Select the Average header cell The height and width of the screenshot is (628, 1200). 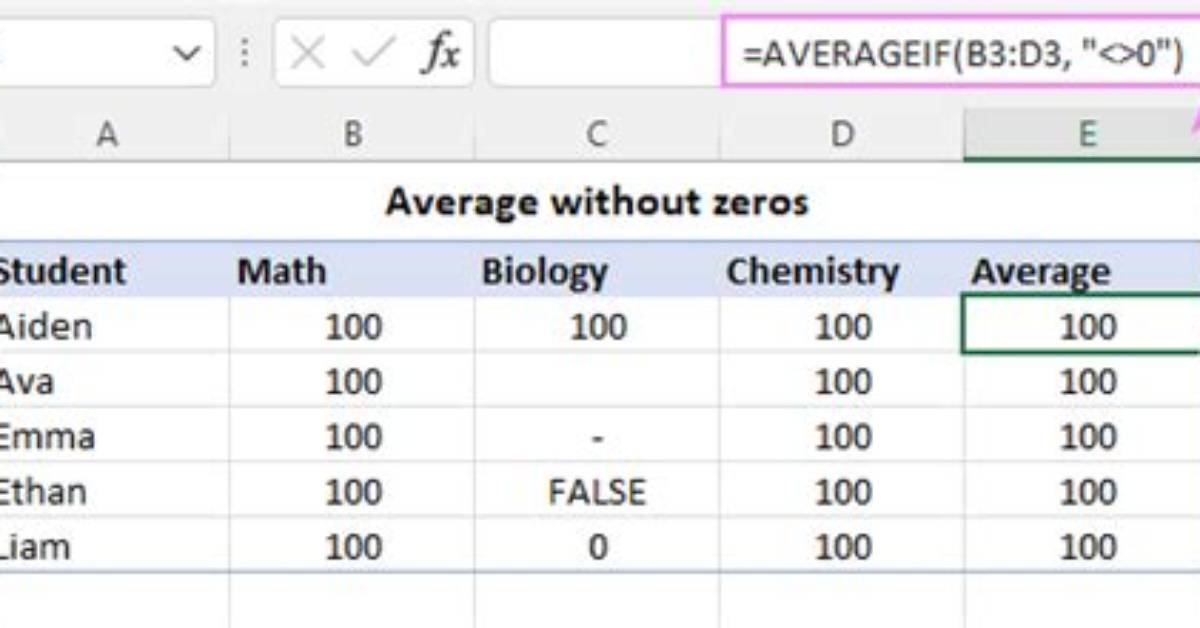point(1083,271)
